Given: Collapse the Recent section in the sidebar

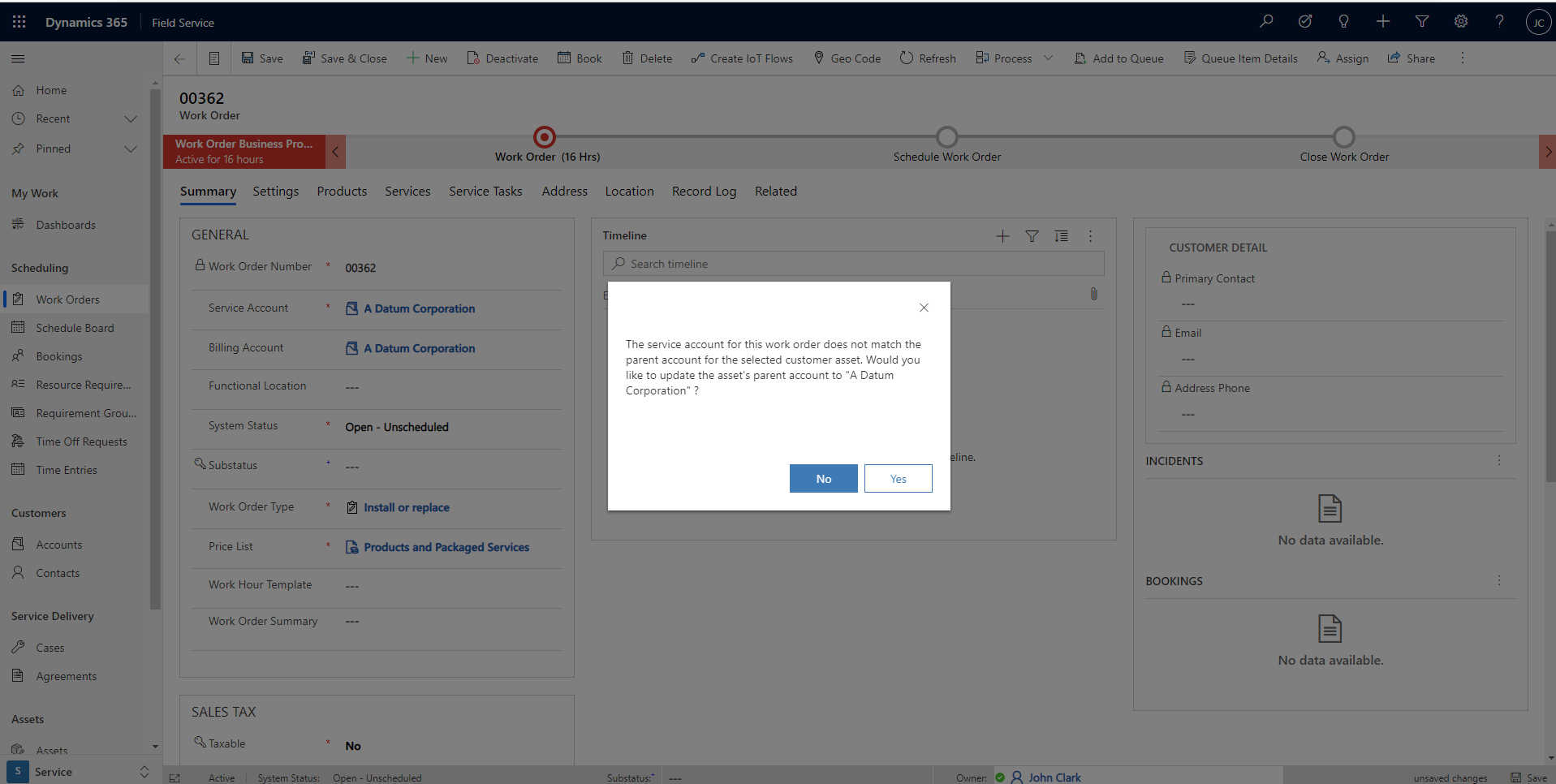Looking at the screenshot, I should 131,118.
